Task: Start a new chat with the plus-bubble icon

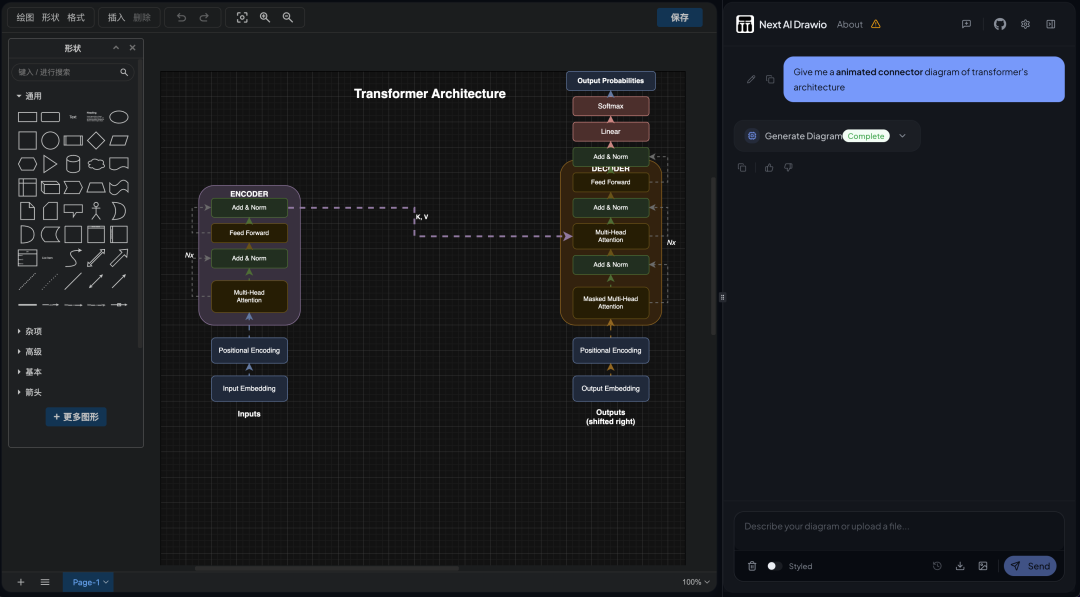Action: (966, 24)
